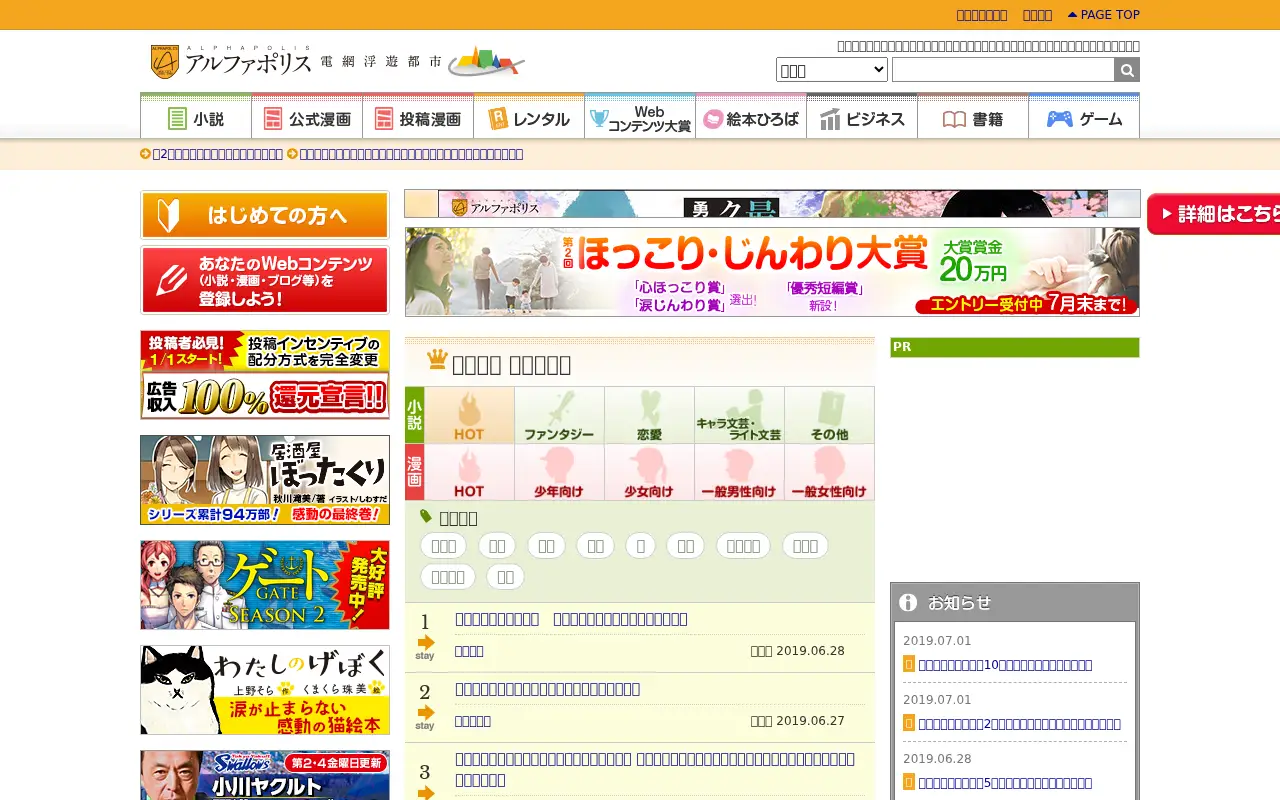Select the ファンタジー sword ranking tab
1280x800 pixels.
559,415
